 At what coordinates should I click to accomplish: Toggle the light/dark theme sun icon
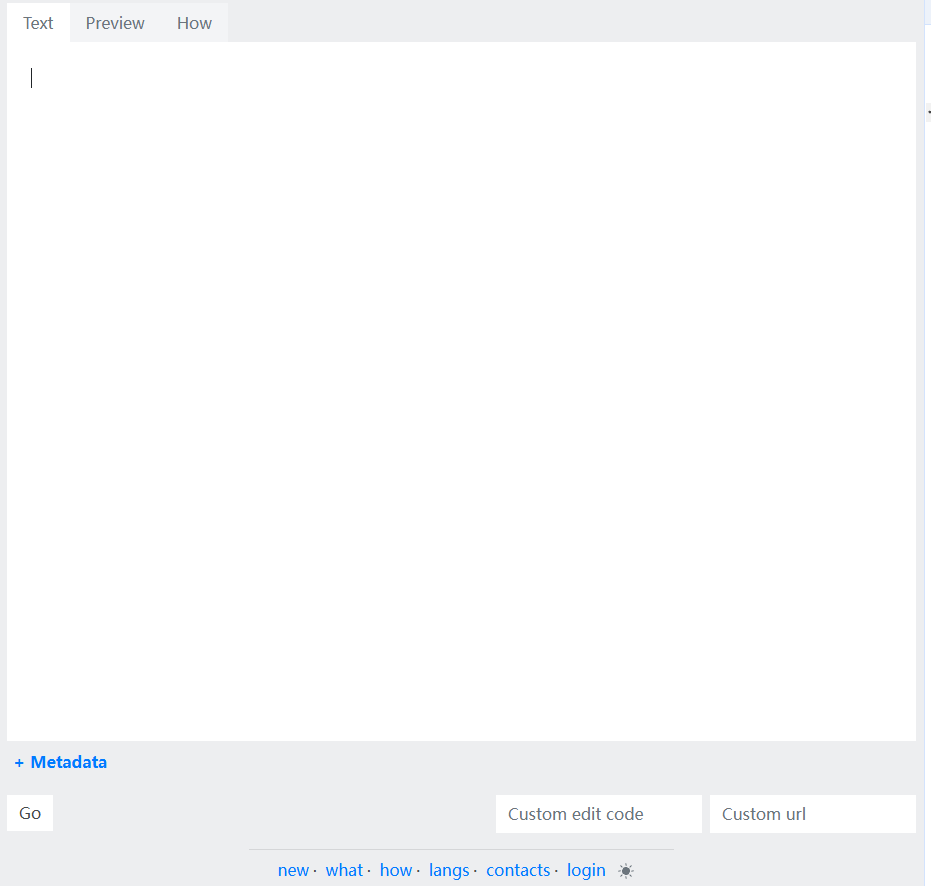click(626, 871)
